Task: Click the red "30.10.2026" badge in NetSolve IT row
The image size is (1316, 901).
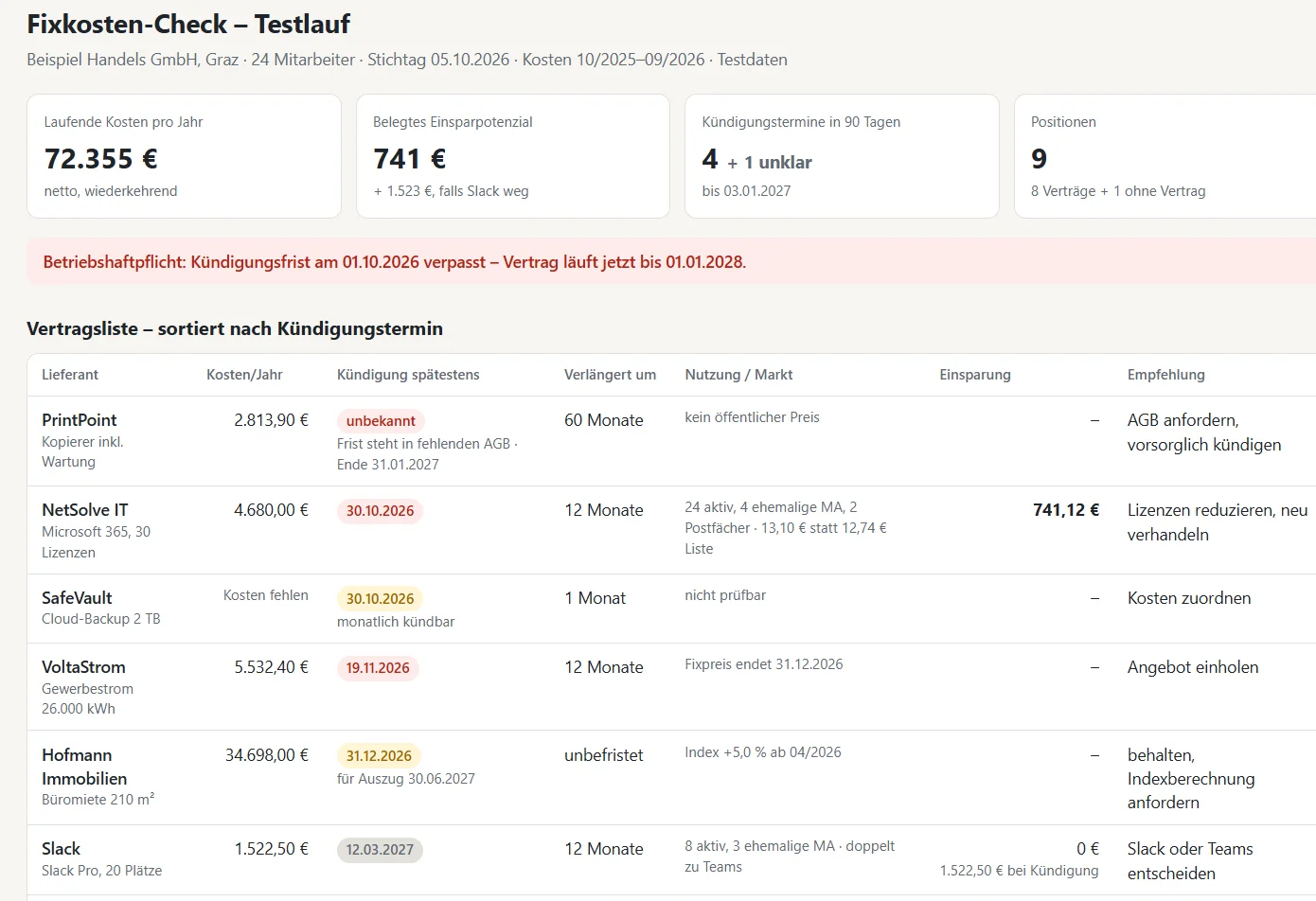Action: click(380, 511)
